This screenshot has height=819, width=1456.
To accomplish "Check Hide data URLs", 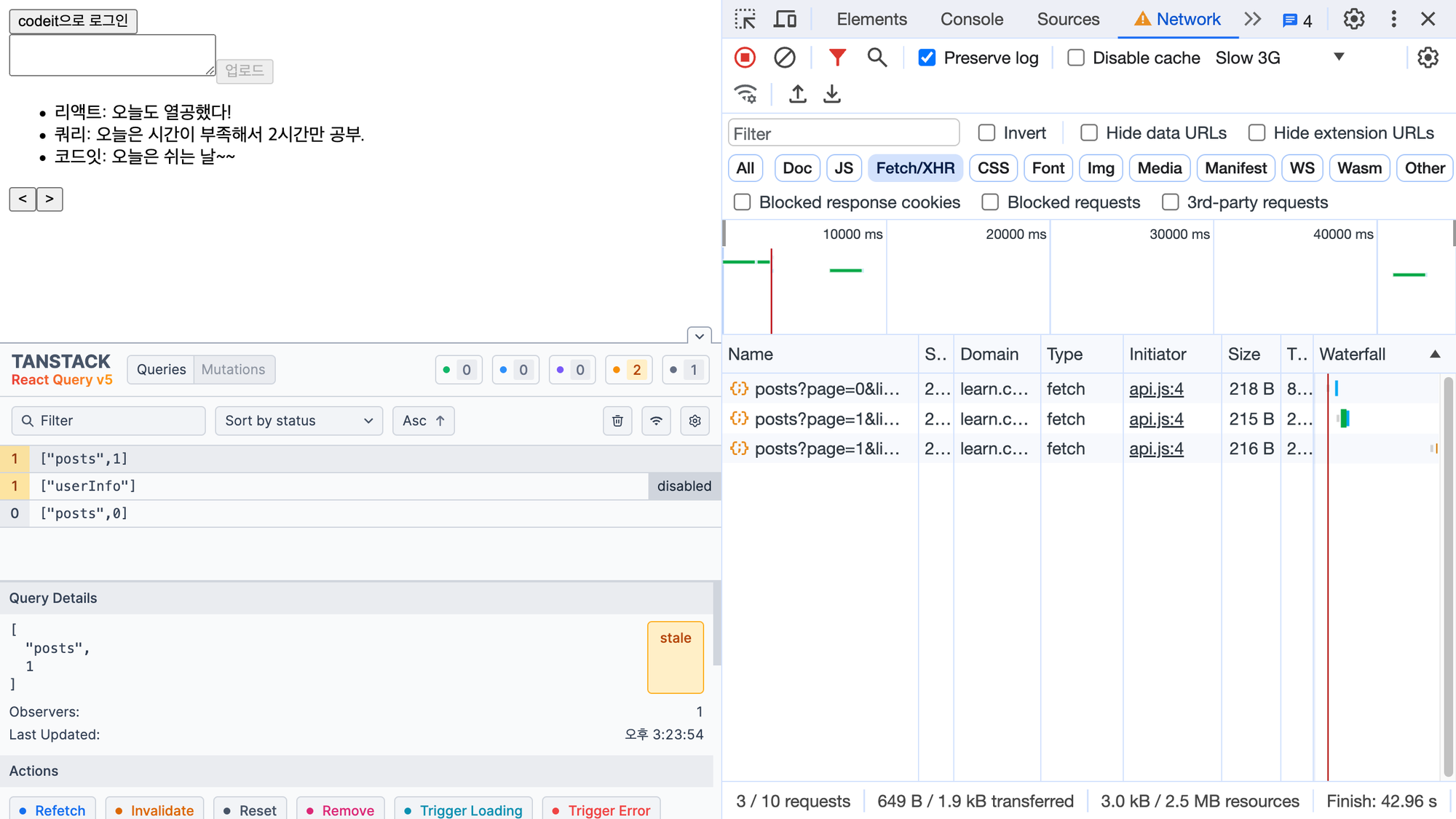I will 1089,133.
